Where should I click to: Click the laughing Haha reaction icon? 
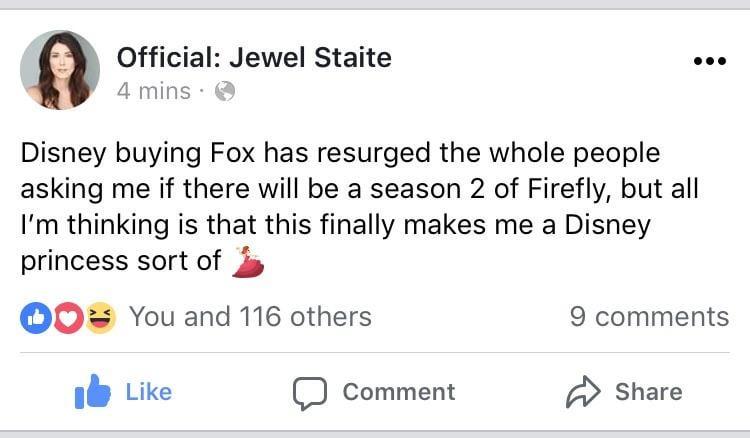click(x=102, y=317)
